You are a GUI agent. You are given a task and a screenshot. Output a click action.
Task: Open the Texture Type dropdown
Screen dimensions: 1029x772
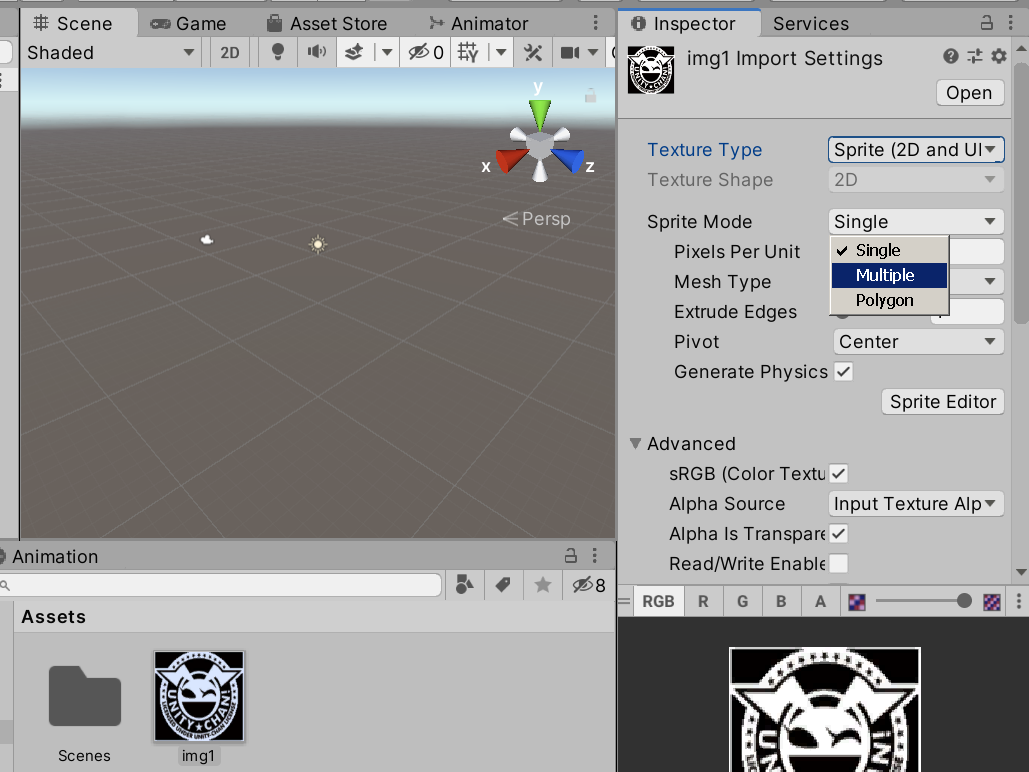click(916, 150)
